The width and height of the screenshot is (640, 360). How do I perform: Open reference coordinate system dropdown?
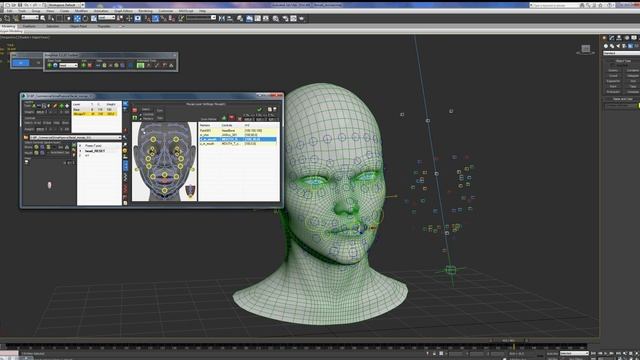coord(107,18)
